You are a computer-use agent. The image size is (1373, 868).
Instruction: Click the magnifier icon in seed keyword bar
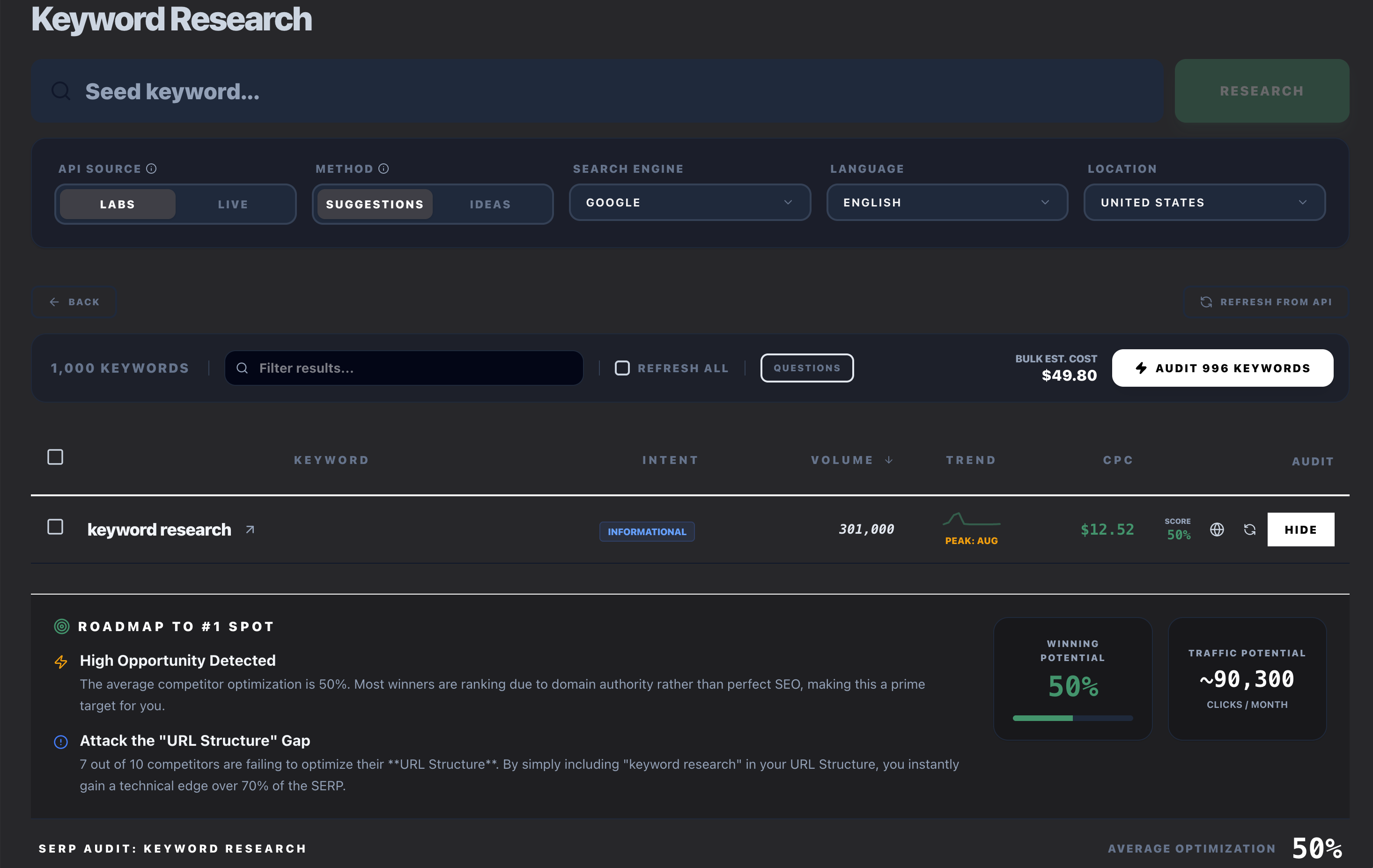tap(61, 91)
